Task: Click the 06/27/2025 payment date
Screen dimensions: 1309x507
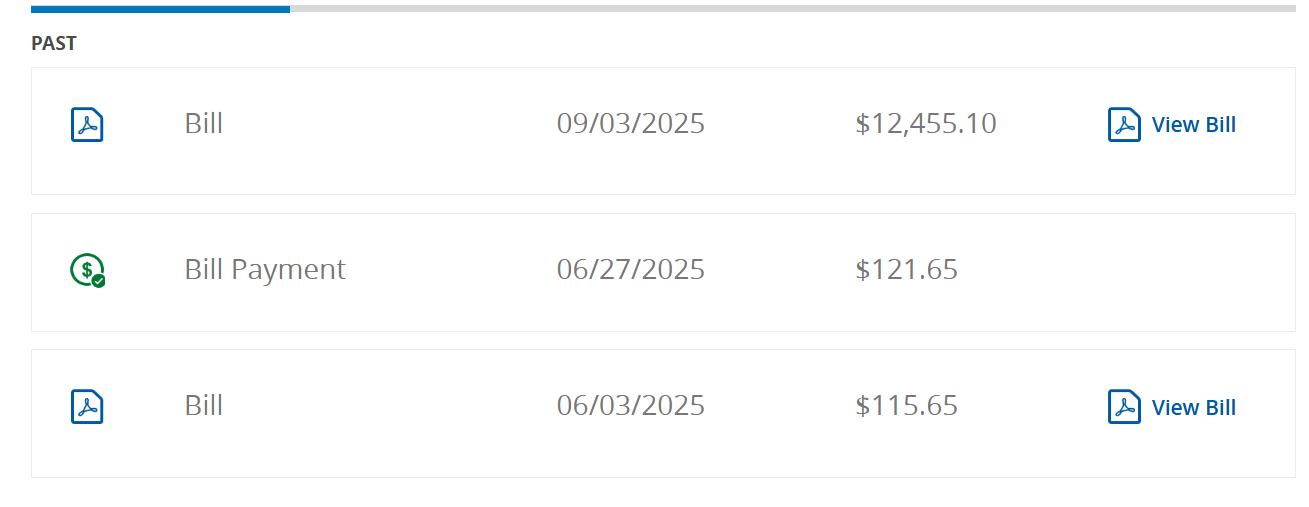Action: click(630, 270)
